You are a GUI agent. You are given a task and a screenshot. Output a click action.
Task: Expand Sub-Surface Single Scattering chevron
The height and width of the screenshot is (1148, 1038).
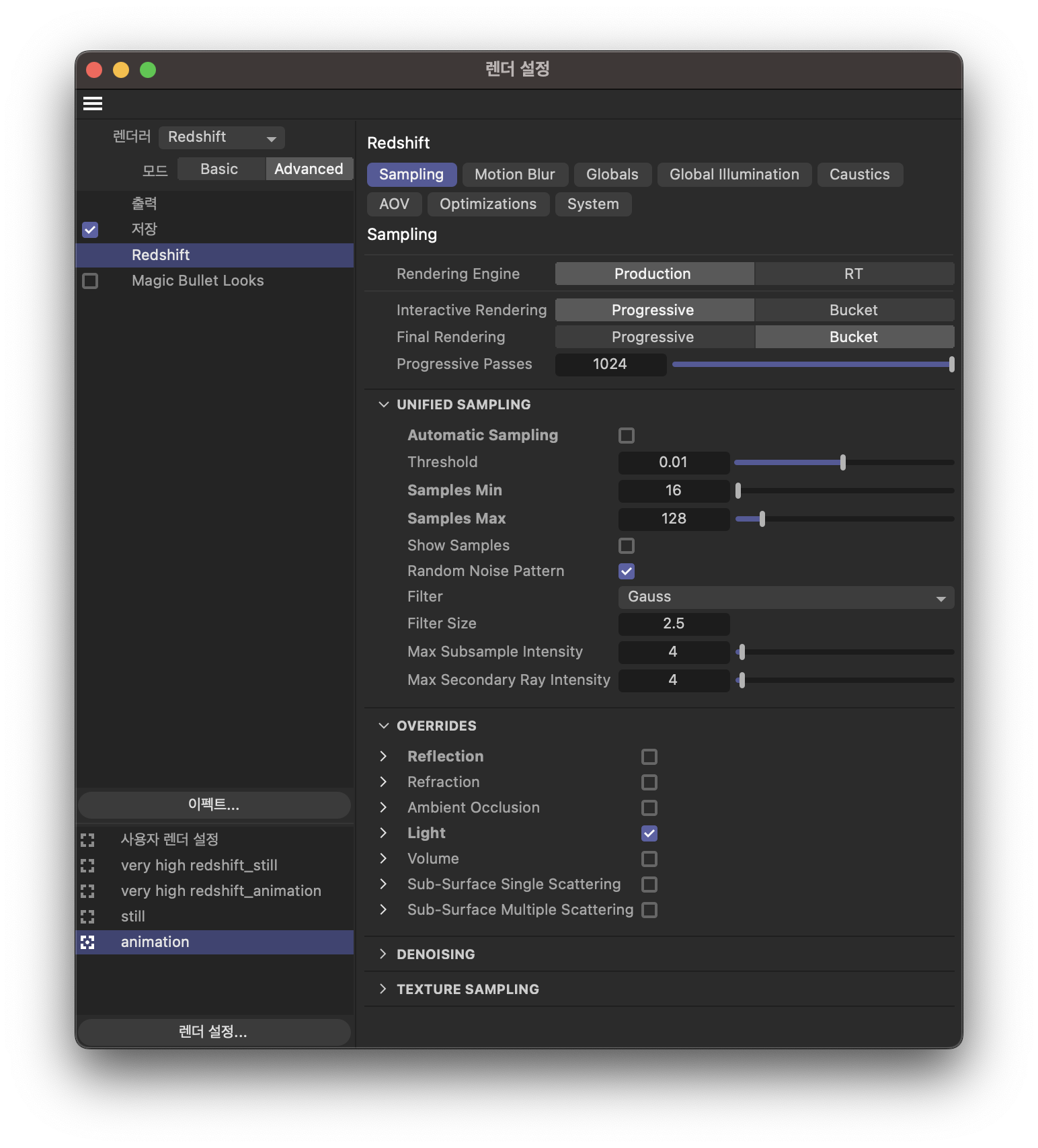coord(383,884)
